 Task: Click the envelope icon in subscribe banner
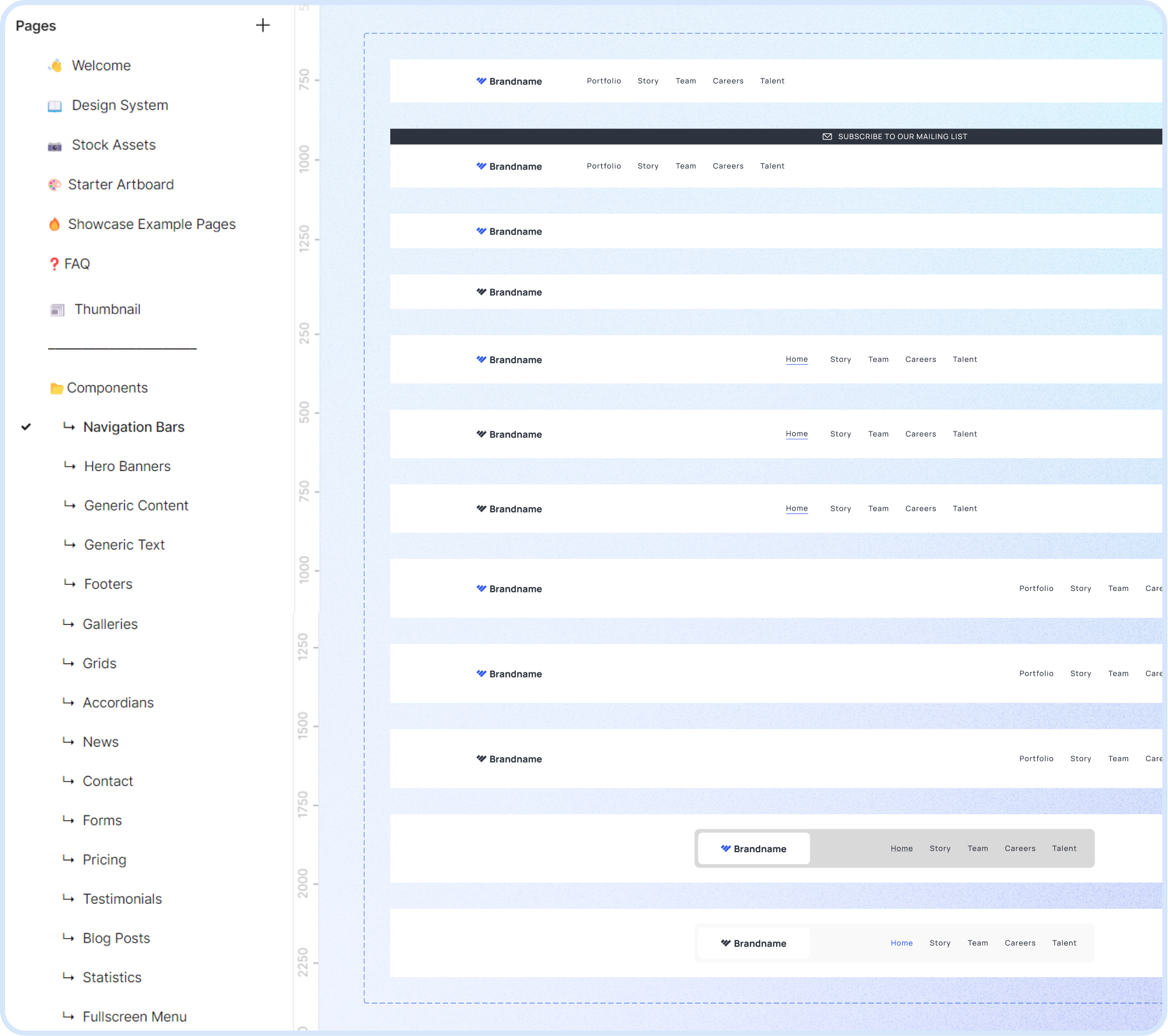[827, 137]
